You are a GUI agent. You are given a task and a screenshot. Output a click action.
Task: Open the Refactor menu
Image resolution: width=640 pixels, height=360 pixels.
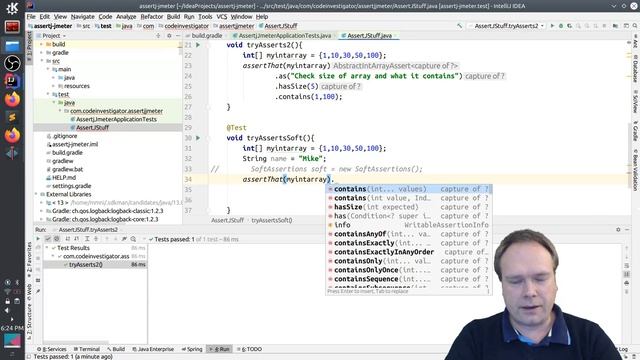pos(151,17)
